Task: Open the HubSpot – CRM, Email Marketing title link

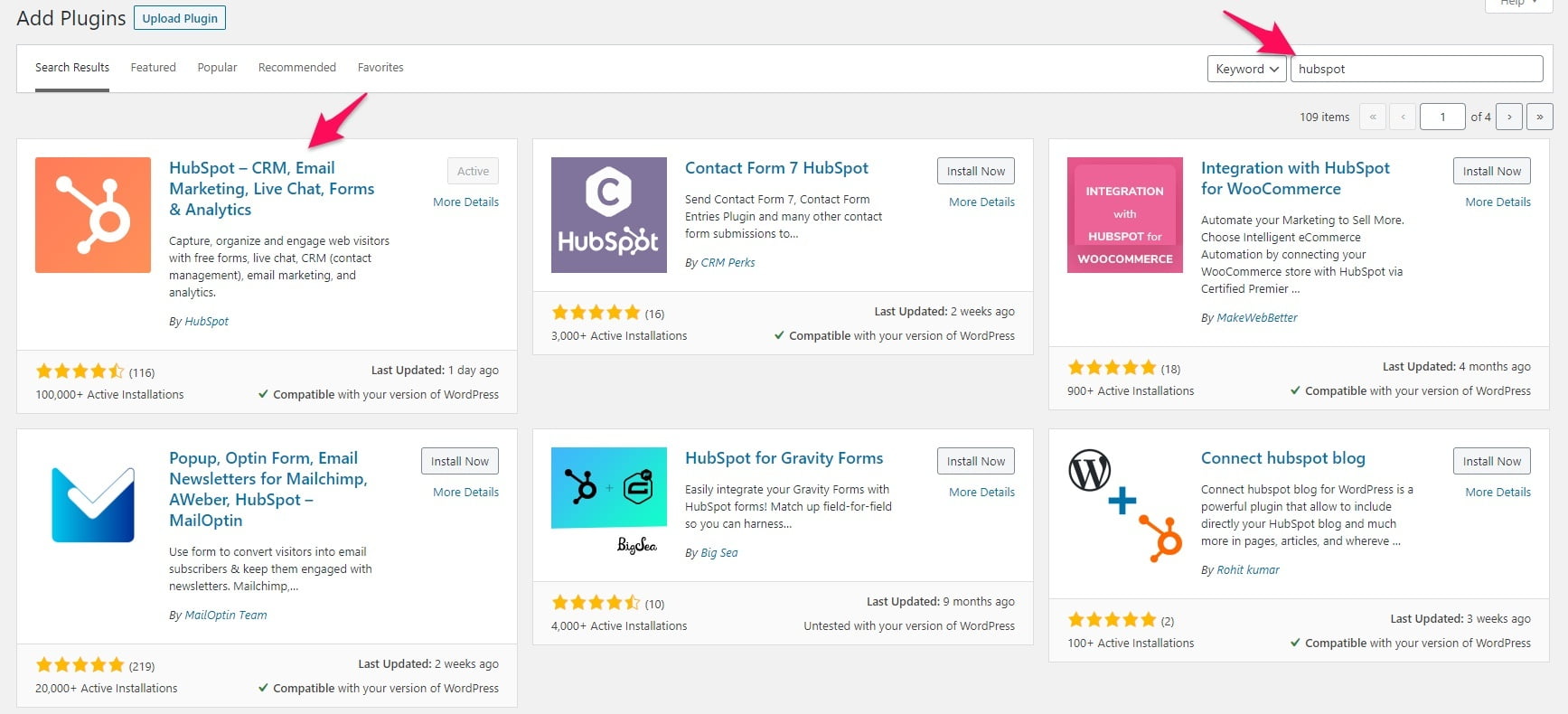Action: [x=271, y=188]
